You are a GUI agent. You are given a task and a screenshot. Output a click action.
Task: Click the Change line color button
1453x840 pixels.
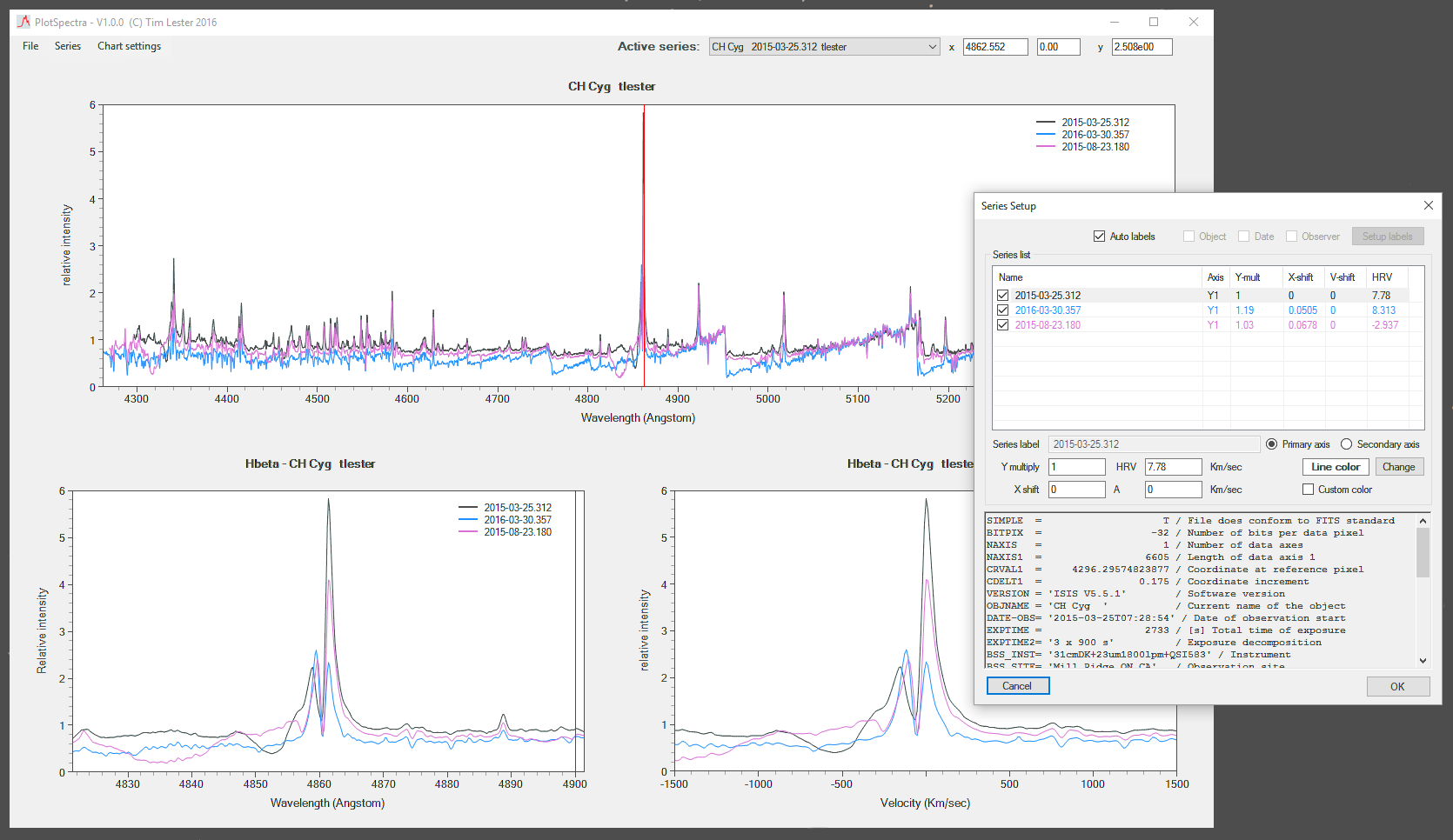[x=1398, y=467]
